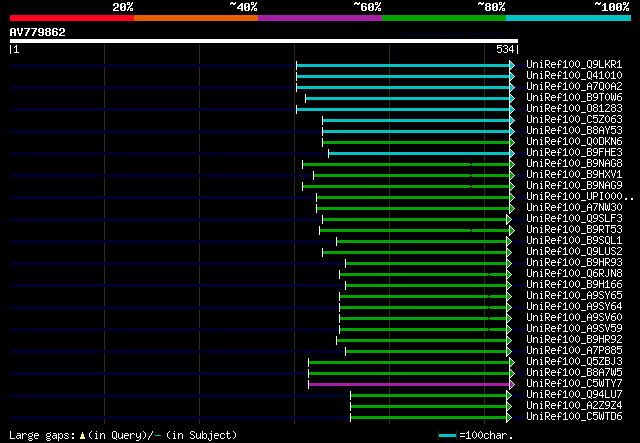Viewport: 640px width, 443px height.
Task: Click the UniRef100_A9SV60 label
Action: pos(574,318)
